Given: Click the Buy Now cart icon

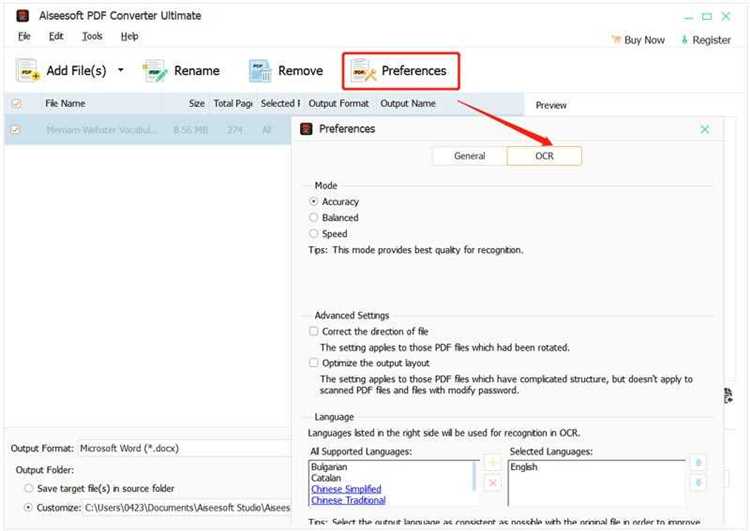Looking at the screenshot, I should tap(615, 40).
